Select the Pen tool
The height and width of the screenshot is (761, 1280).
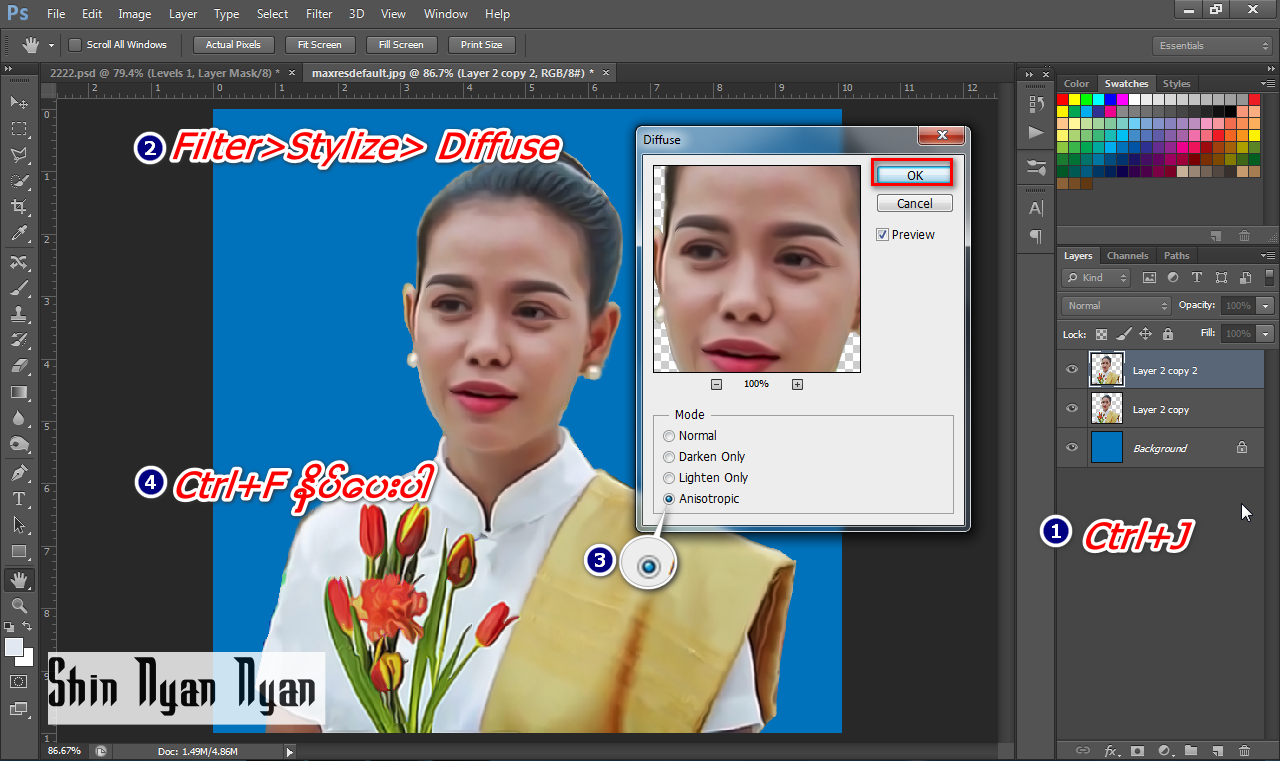(19, 472)
